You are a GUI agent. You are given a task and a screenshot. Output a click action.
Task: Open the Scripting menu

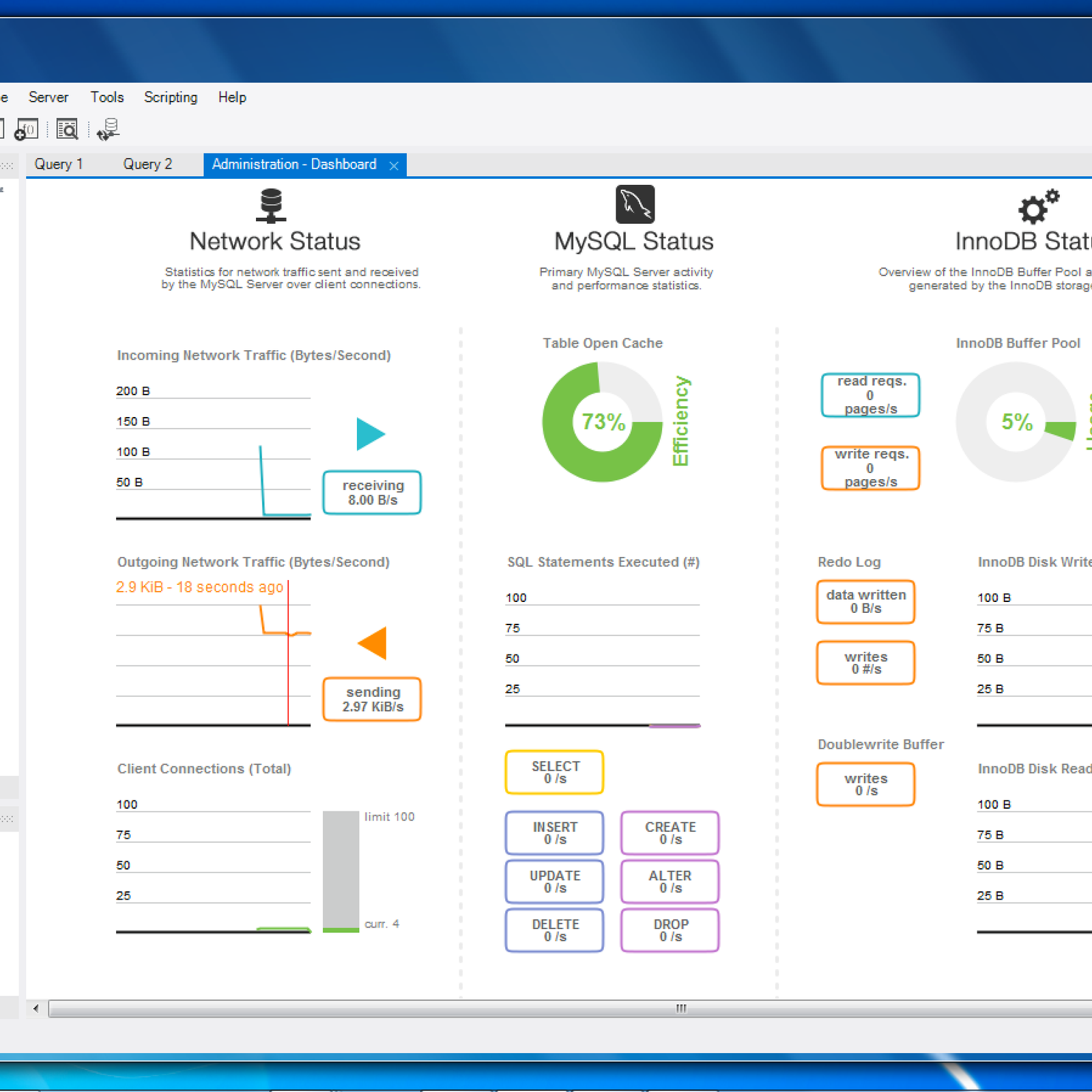click(171, 97)
